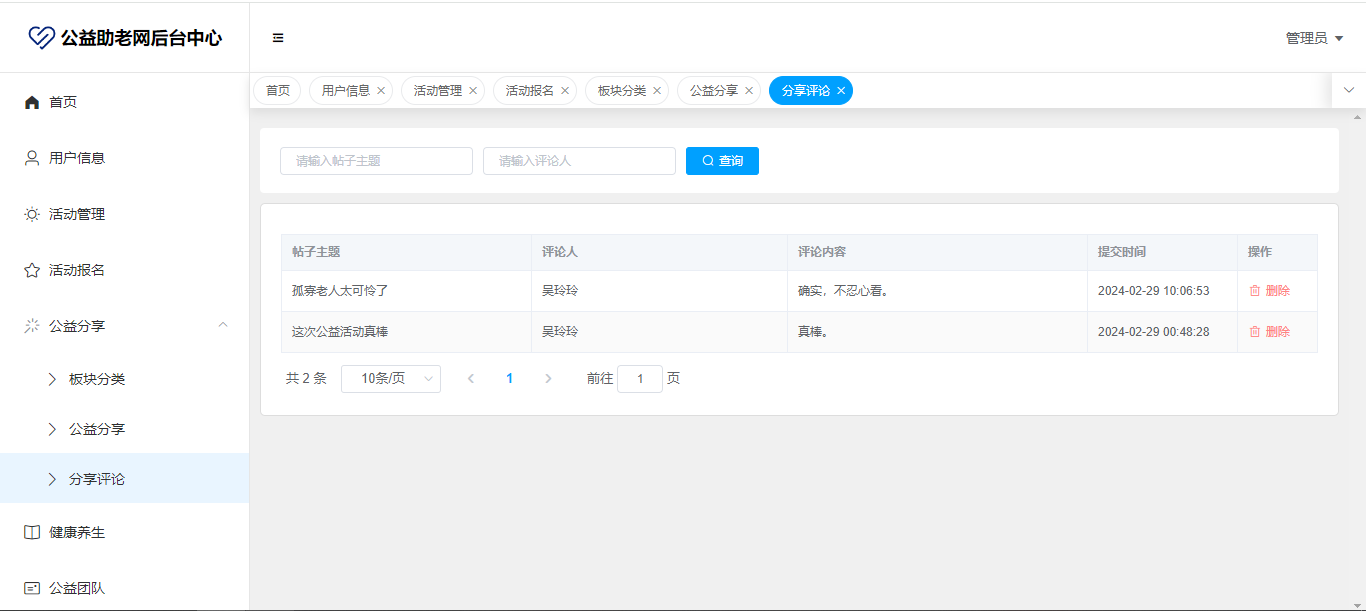Open the 管理员 account dropdown

[x=1313, y=38]
